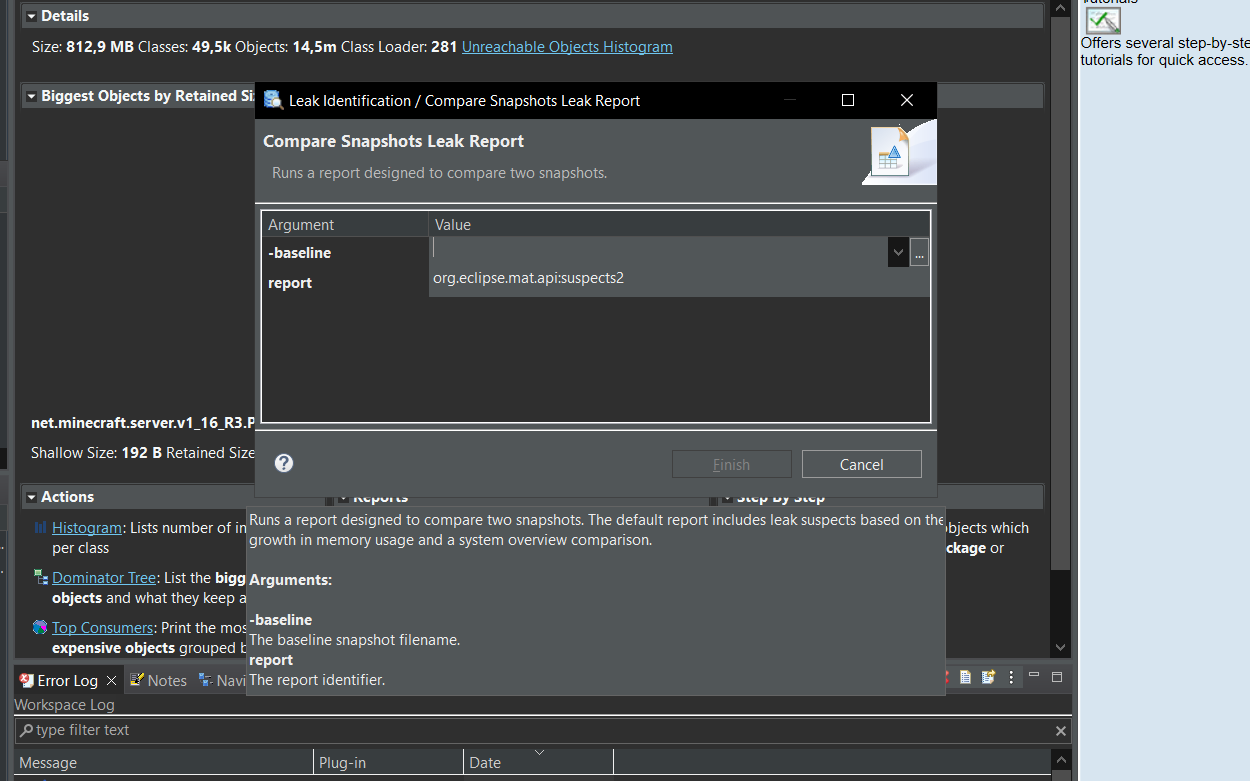Open the Dominator Tree action link

104,578
